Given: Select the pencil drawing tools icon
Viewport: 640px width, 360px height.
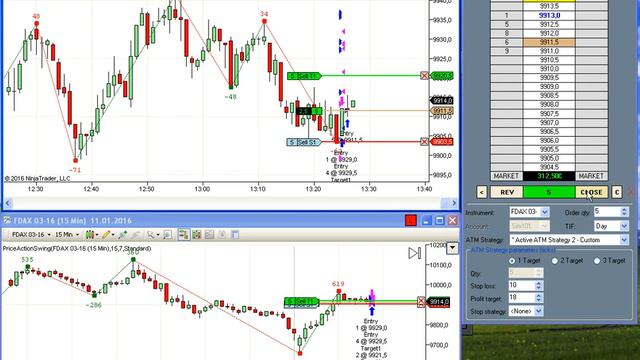Looking at the screenshot, I should tap(106, 235).
